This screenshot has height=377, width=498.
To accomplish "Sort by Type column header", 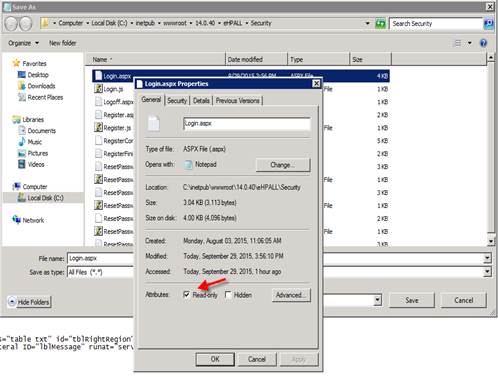I will pos(318,59).
